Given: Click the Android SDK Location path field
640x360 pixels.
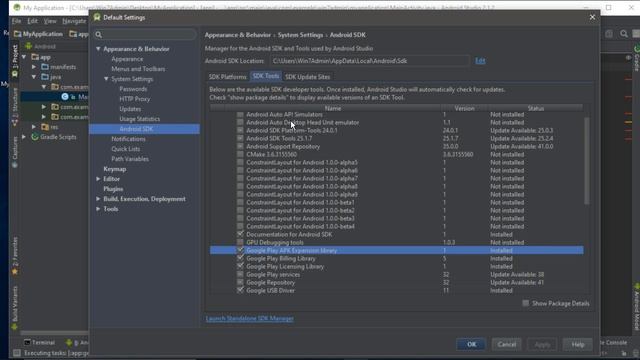Looking at the screenshot, I should click(370, 61).
